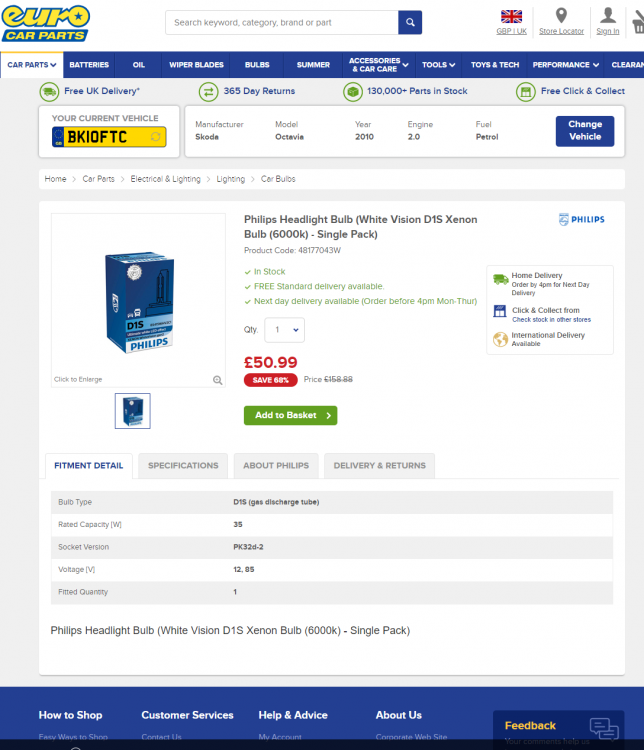
Task: Click the search magnifier button
Action: pyautogui.click(x=410, y=22)
